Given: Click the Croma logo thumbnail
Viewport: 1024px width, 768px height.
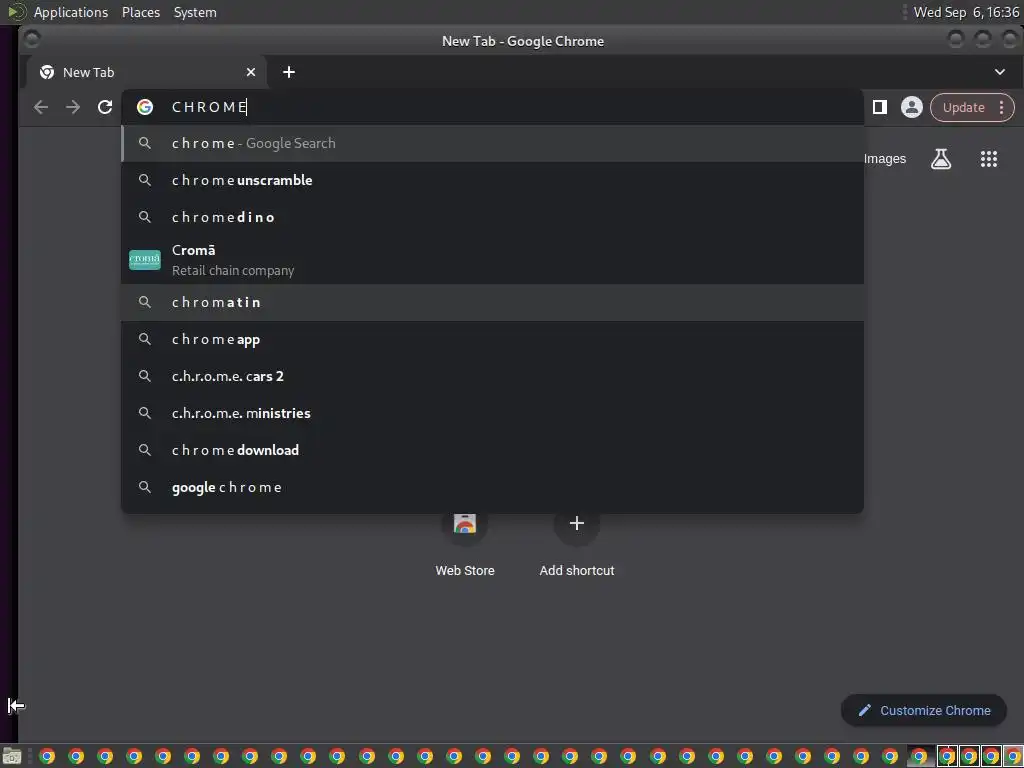Looking at the screenshot, I should 145,260.
